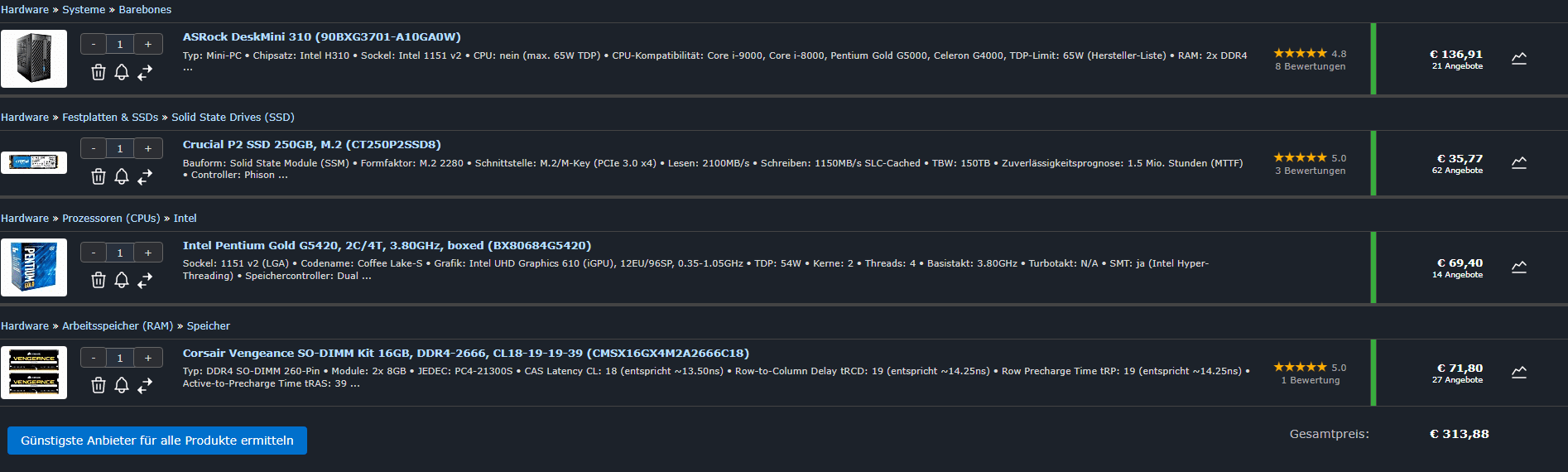Open ASRock DeskMini 310 product thumbnail

coord(34,59)
